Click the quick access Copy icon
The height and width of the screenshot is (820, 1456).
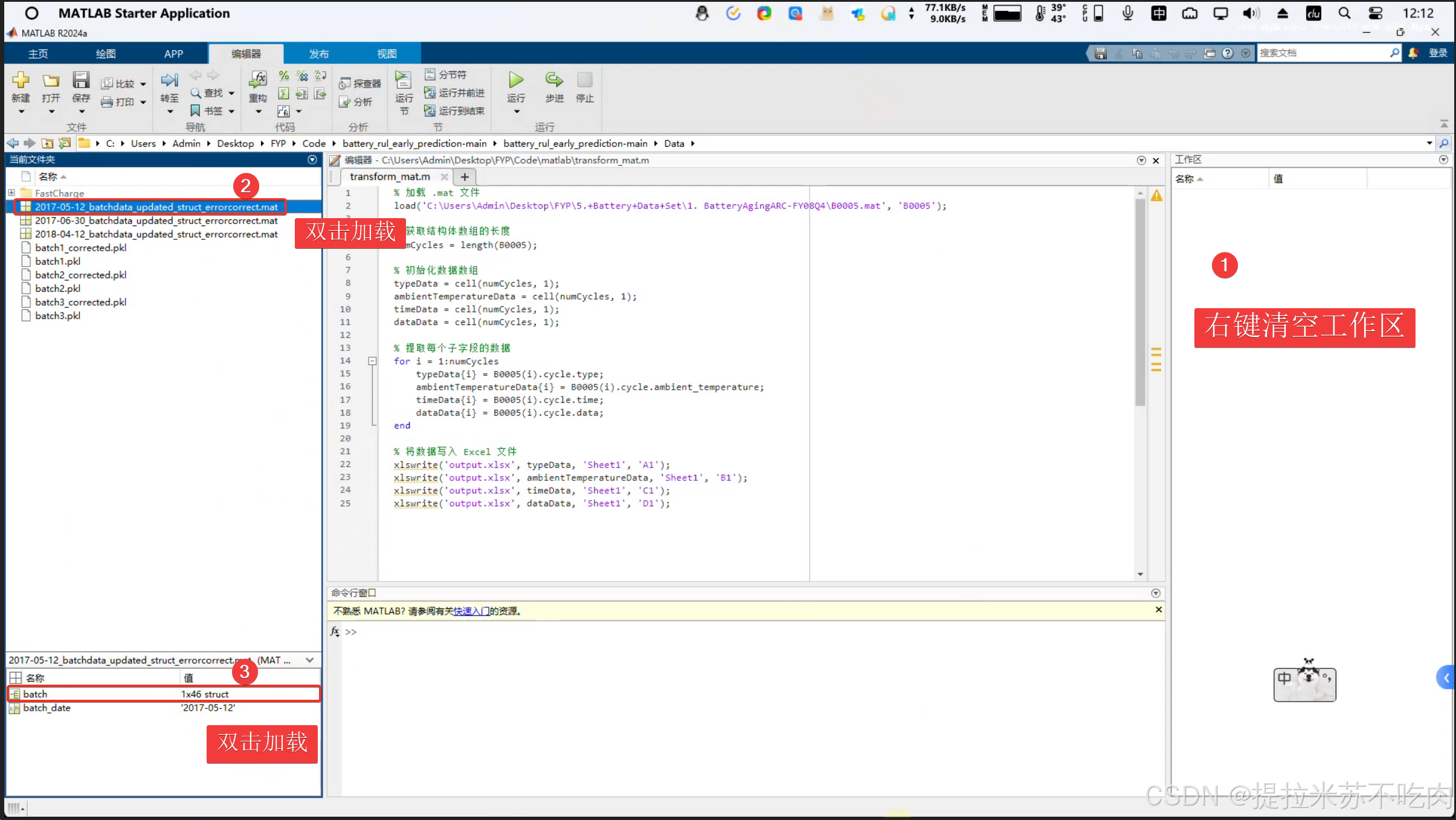pyautogui.click(x=1137, y=53)
